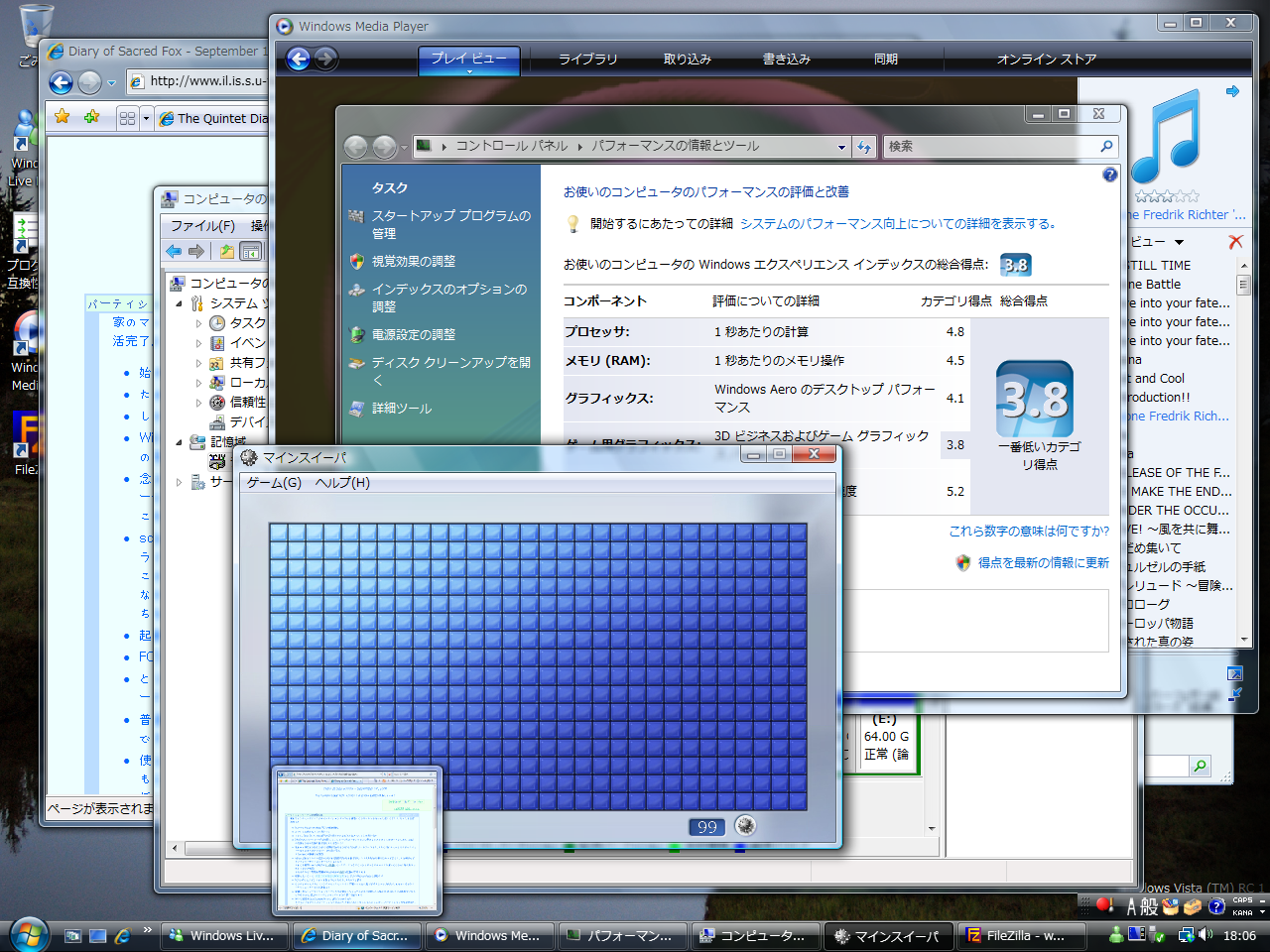
Task: Open the IME Pad from the language bar
Action: coord(1171,906)
